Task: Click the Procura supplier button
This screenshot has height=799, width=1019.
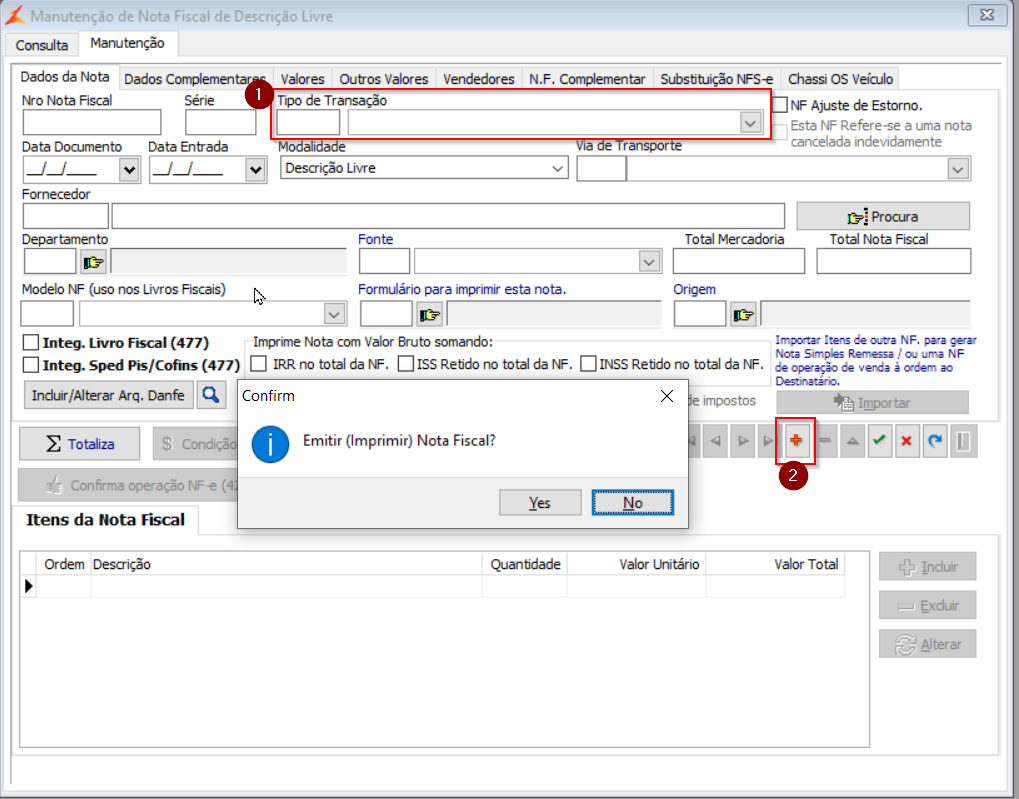Action: tap(883, 216)
